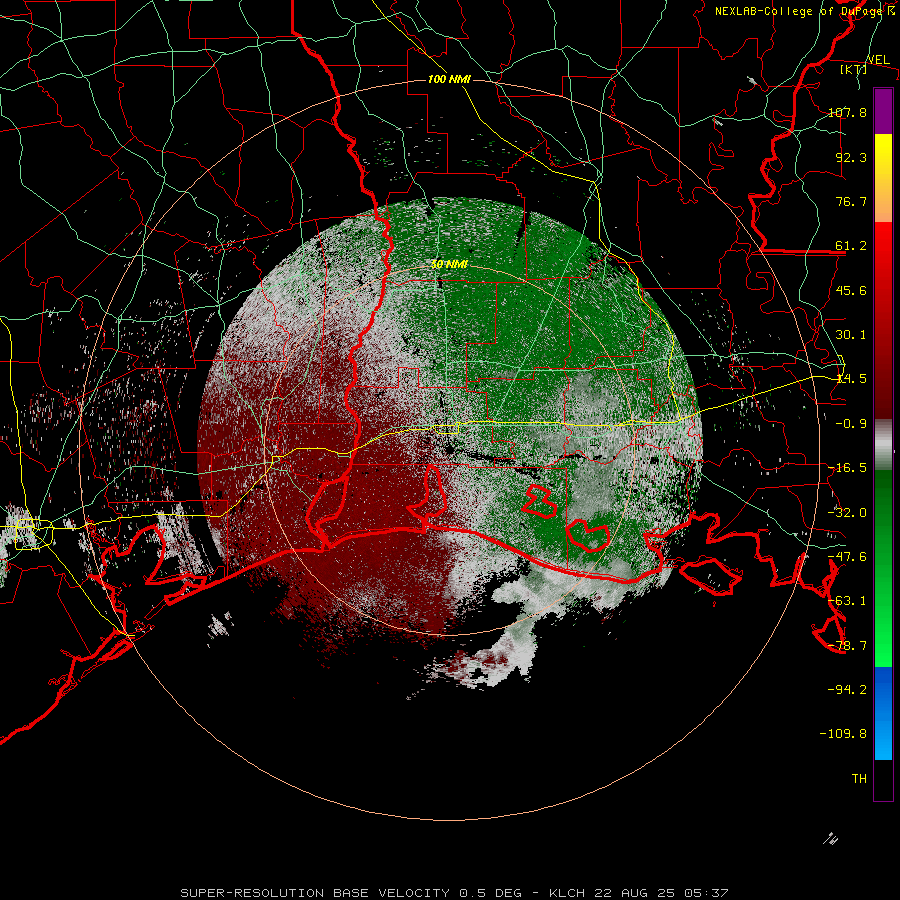Click the 45.6 legend value
The width and height of the screenshot is (900, 900).
pyautogui.click(x=851, y=290)
